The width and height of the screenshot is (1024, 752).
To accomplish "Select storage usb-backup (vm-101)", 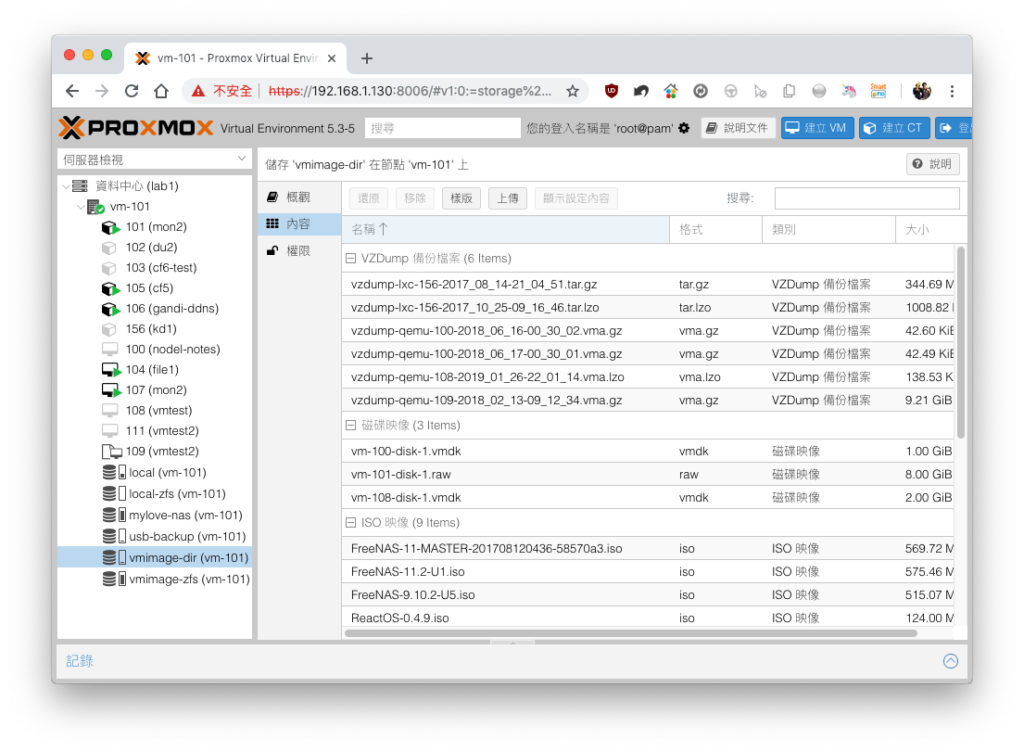I will [x=187, y=536].
